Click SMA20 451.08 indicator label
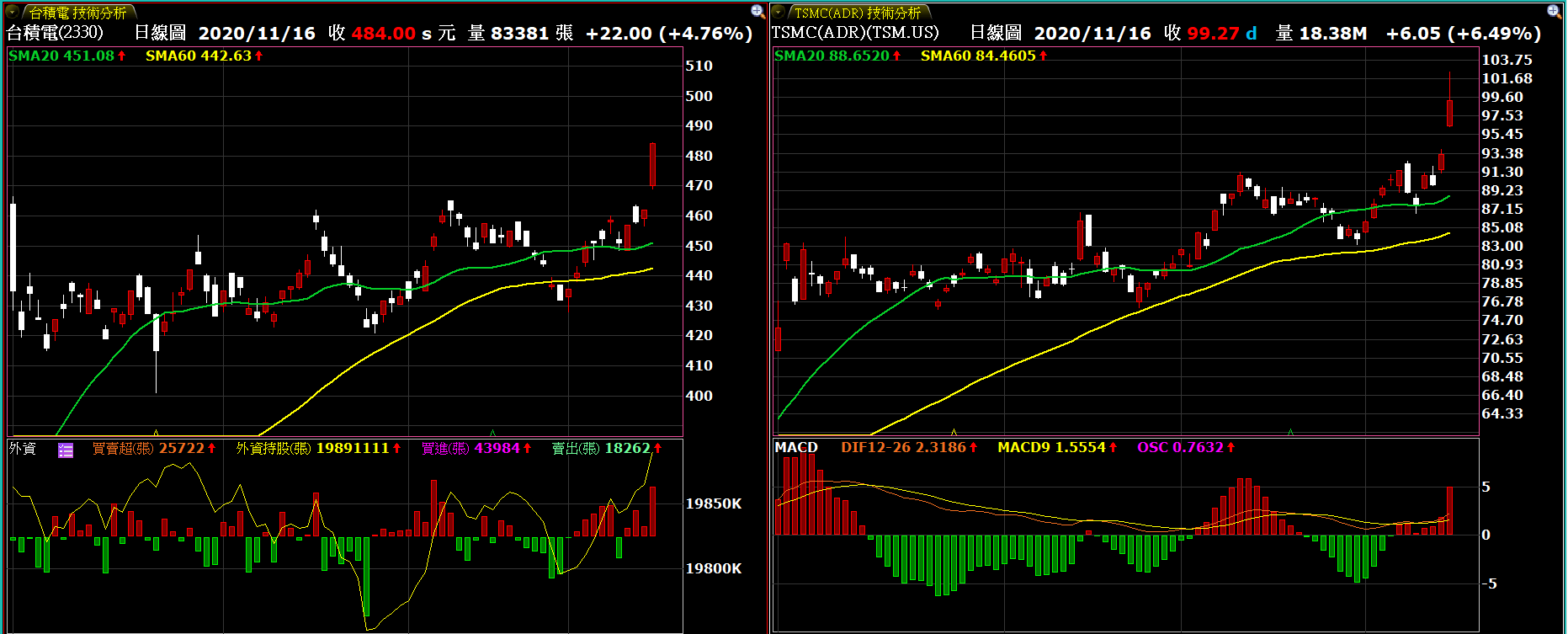 pos(67,56)
